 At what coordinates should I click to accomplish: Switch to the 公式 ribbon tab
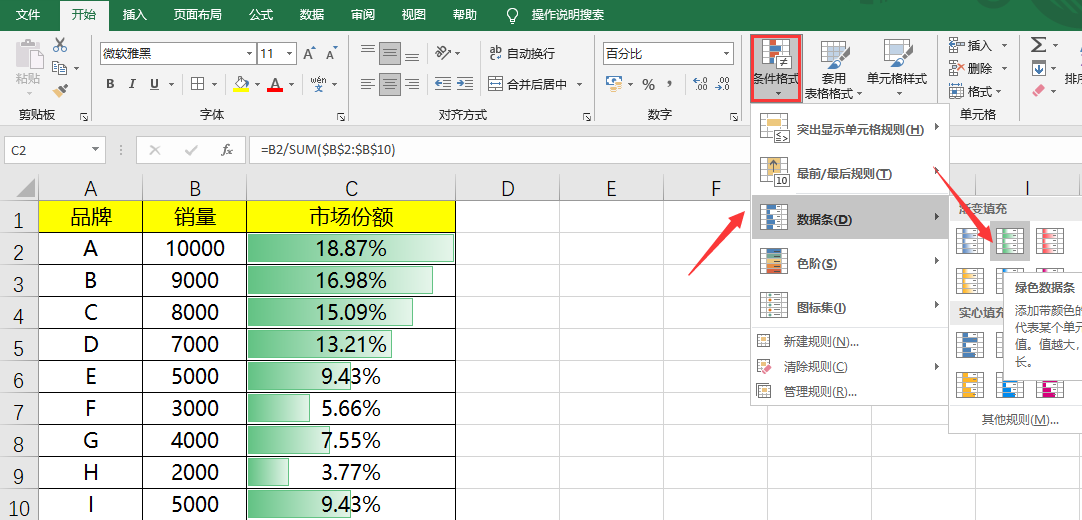point(262,14)
